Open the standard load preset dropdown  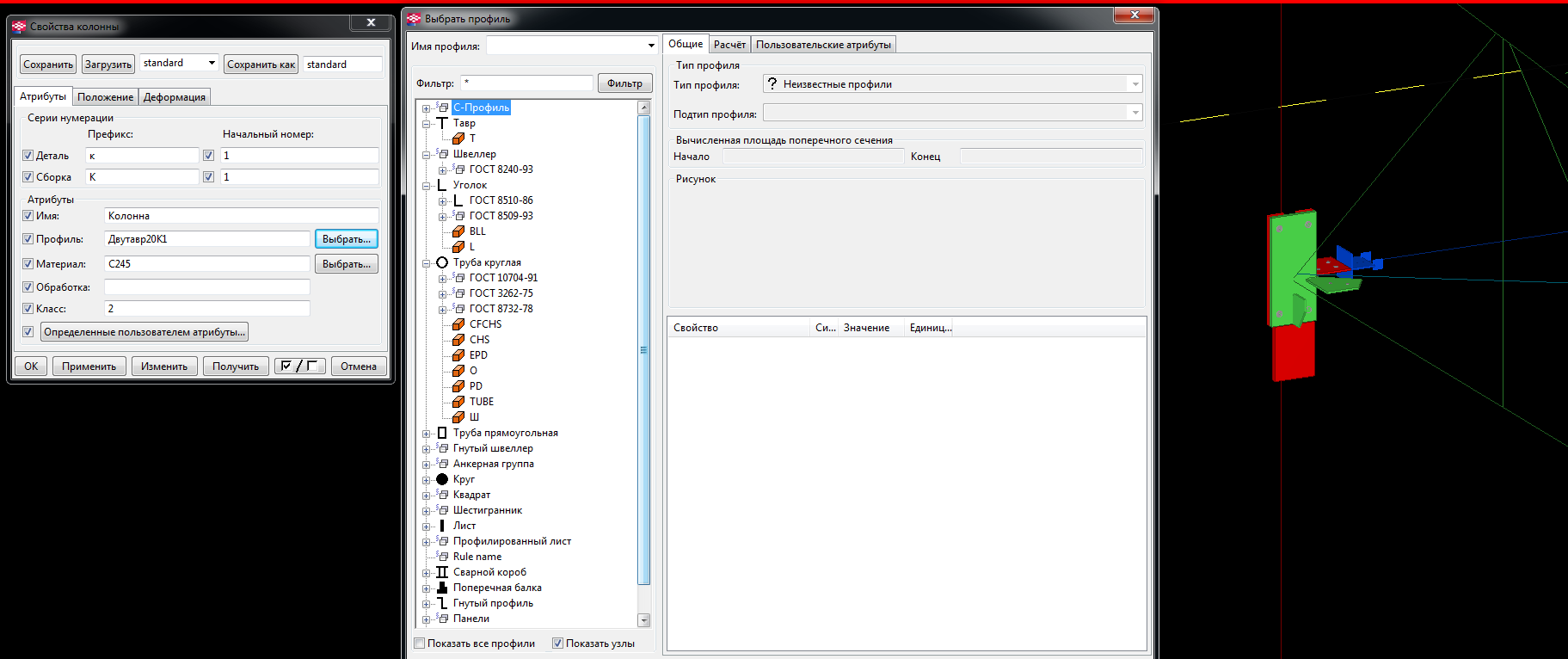[212, 64]
